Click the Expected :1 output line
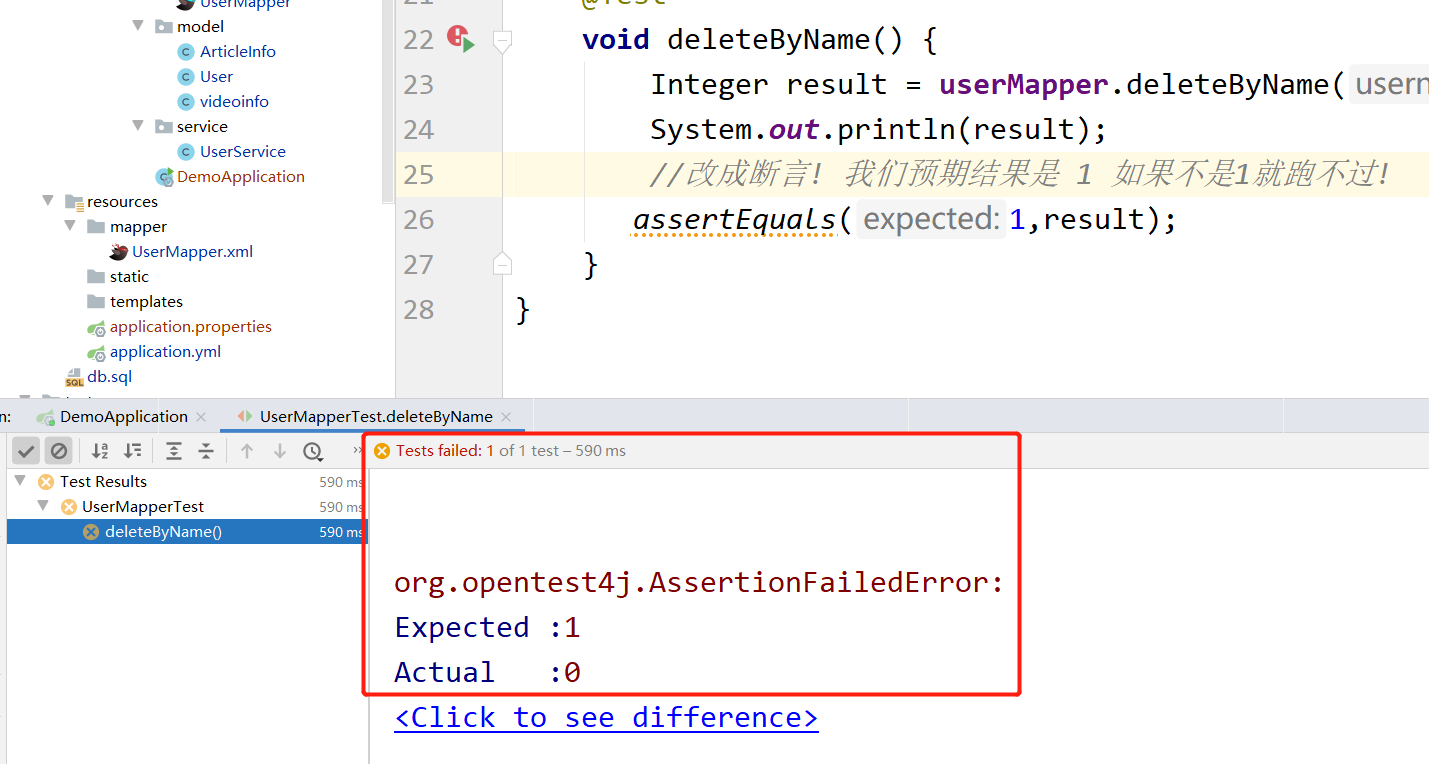This screenshot has height=764, width=1429. (x=487, y=627)
